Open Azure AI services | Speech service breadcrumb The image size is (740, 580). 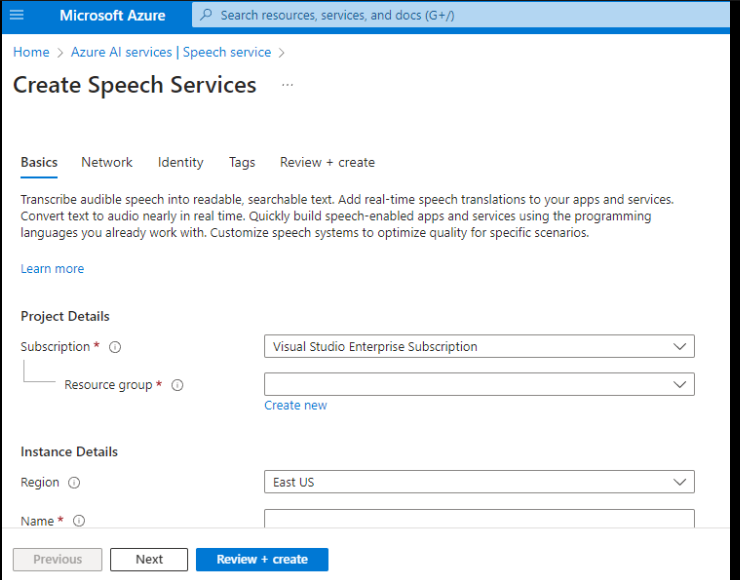[171, 52]
